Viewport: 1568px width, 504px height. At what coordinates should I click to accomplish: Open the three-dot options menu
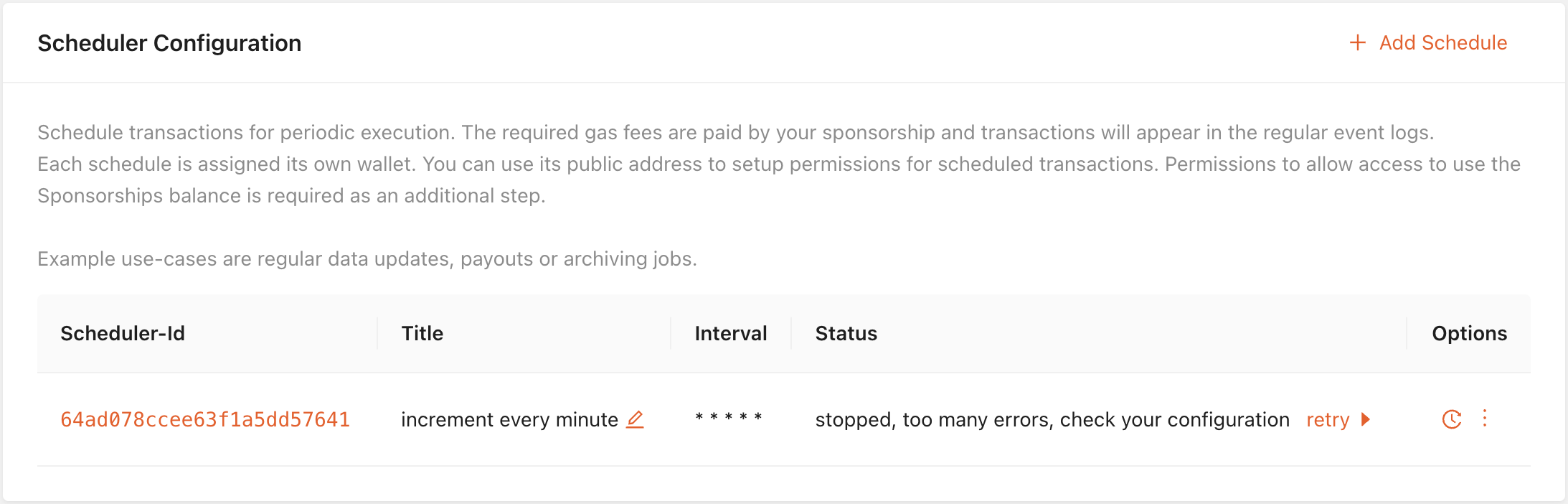point(1485,419)
